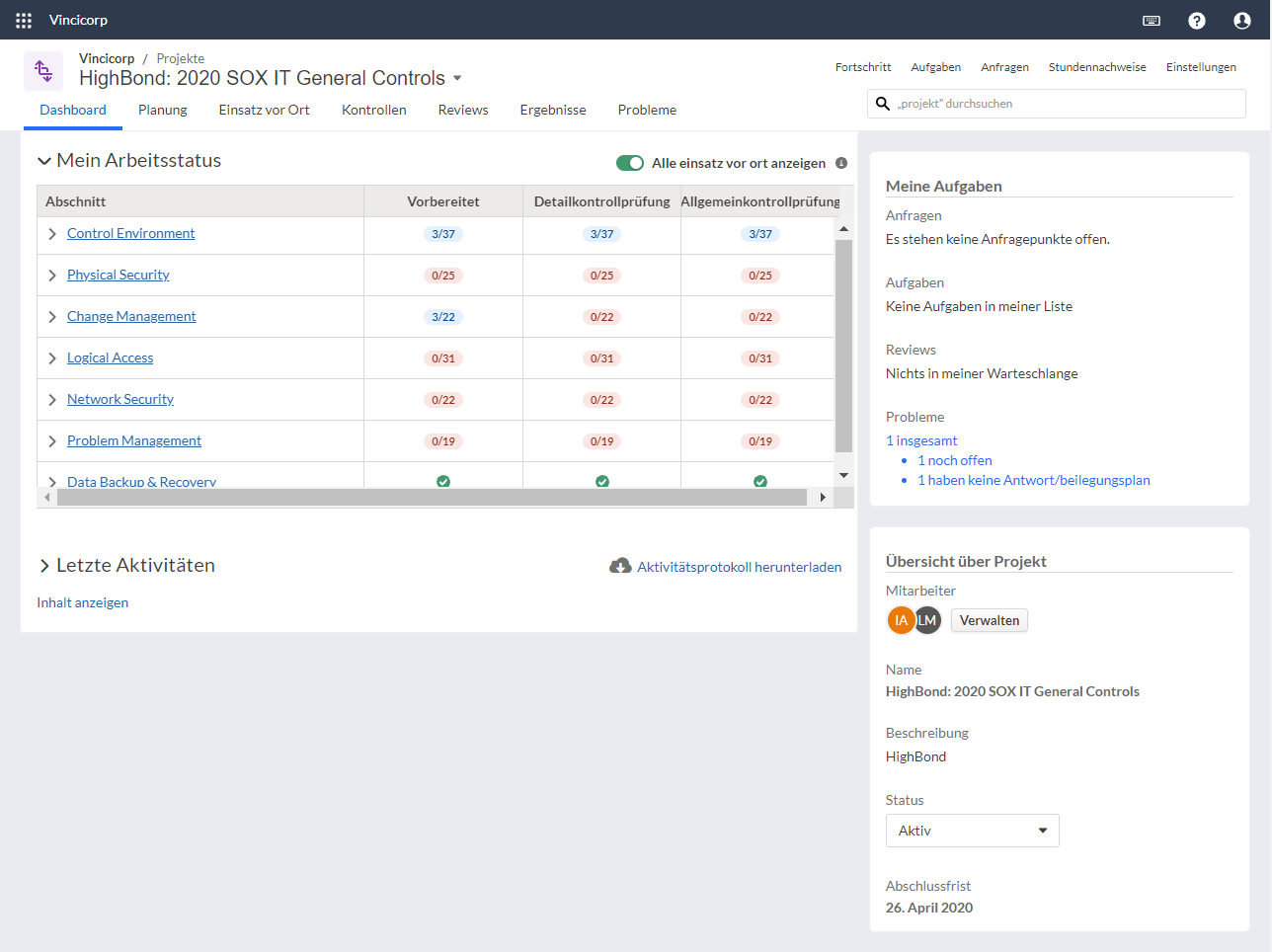Open 1 insgesamt problems link
This screenshot has width=1272, height=952.
(x=921, y=440)
